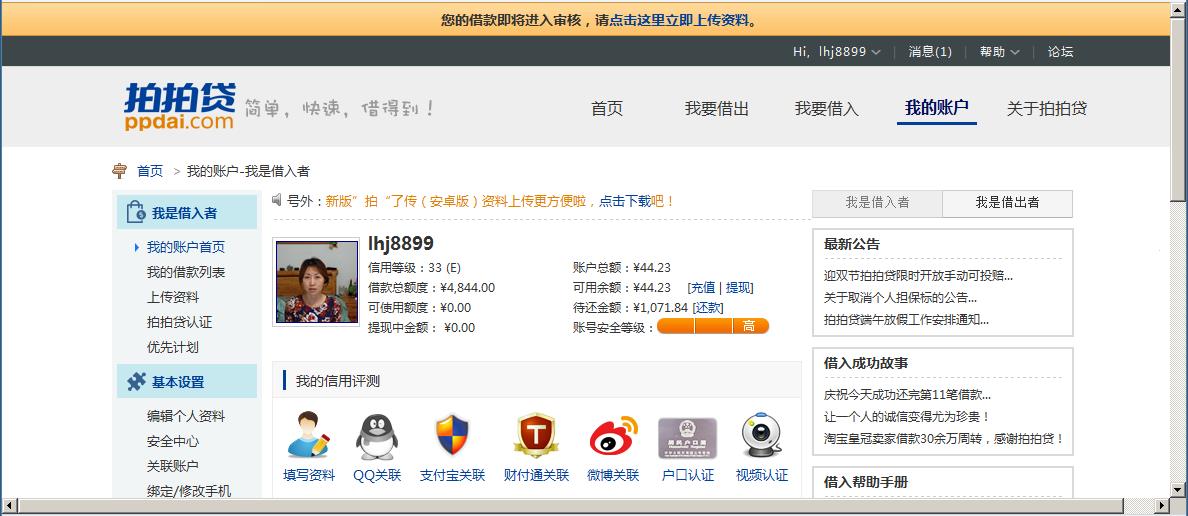
Task: Open the 支付宝关联 shield icon
Action: pyautogui.click(x=452, y=436)
